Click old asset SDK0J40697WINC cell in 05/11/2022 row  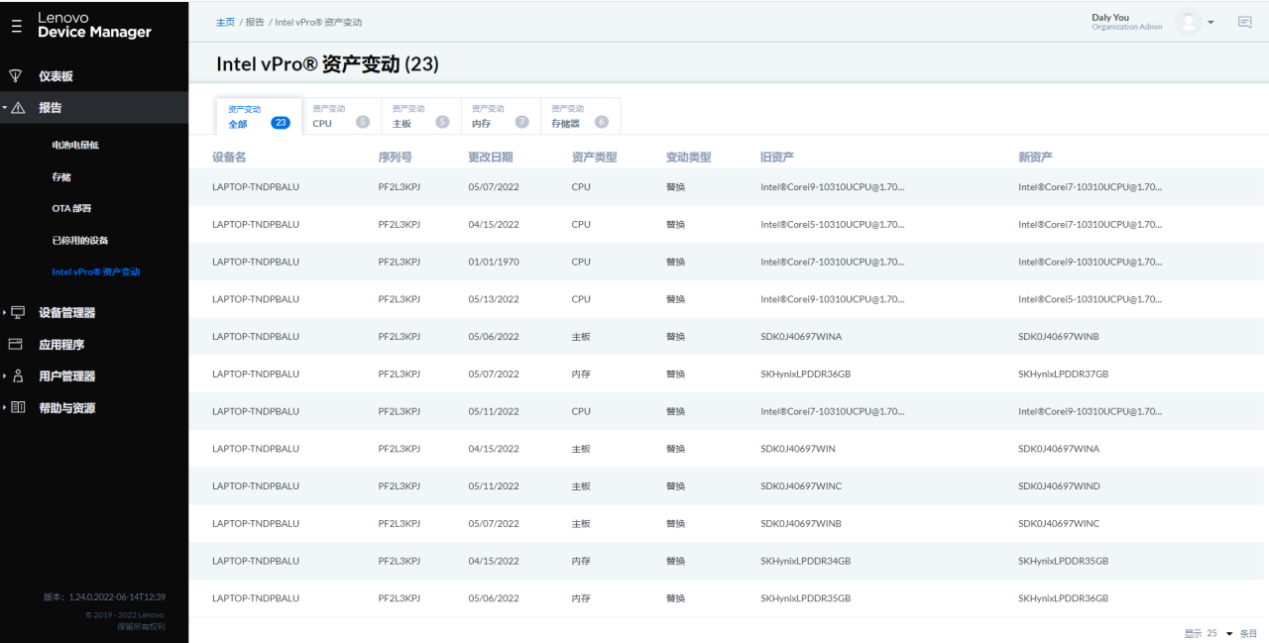(x=801, y=486)
